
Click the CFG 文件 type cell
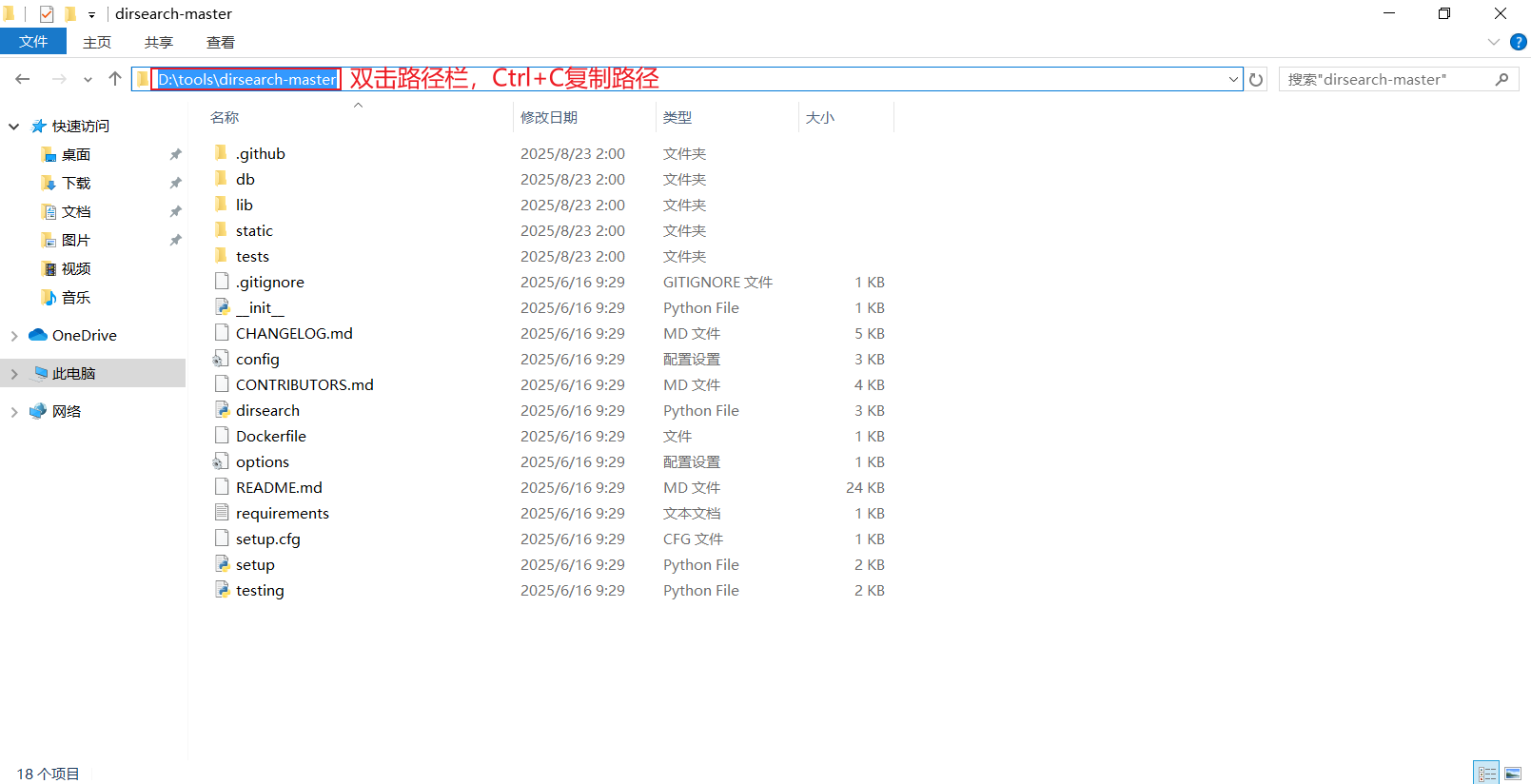coord(693,539)
